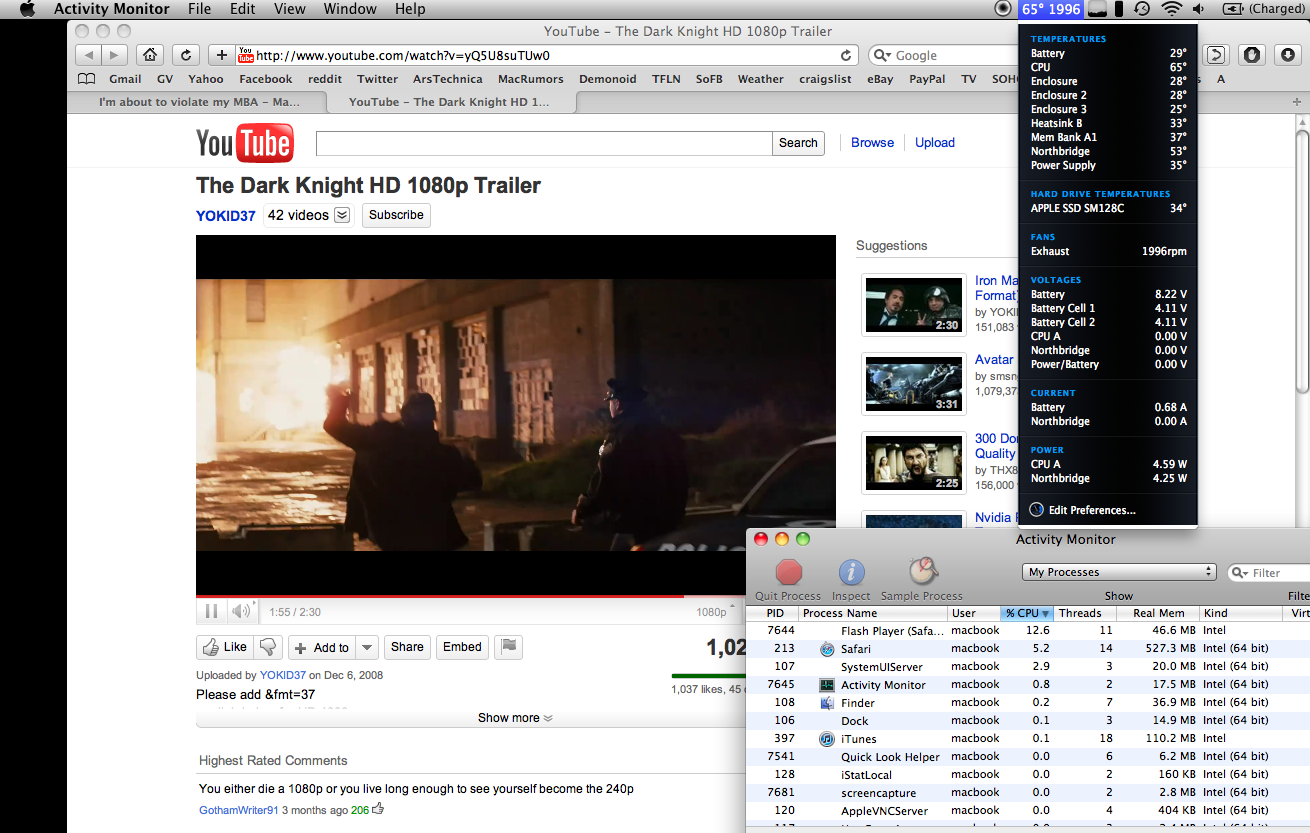Click the YouTube logo

point(245,143)
